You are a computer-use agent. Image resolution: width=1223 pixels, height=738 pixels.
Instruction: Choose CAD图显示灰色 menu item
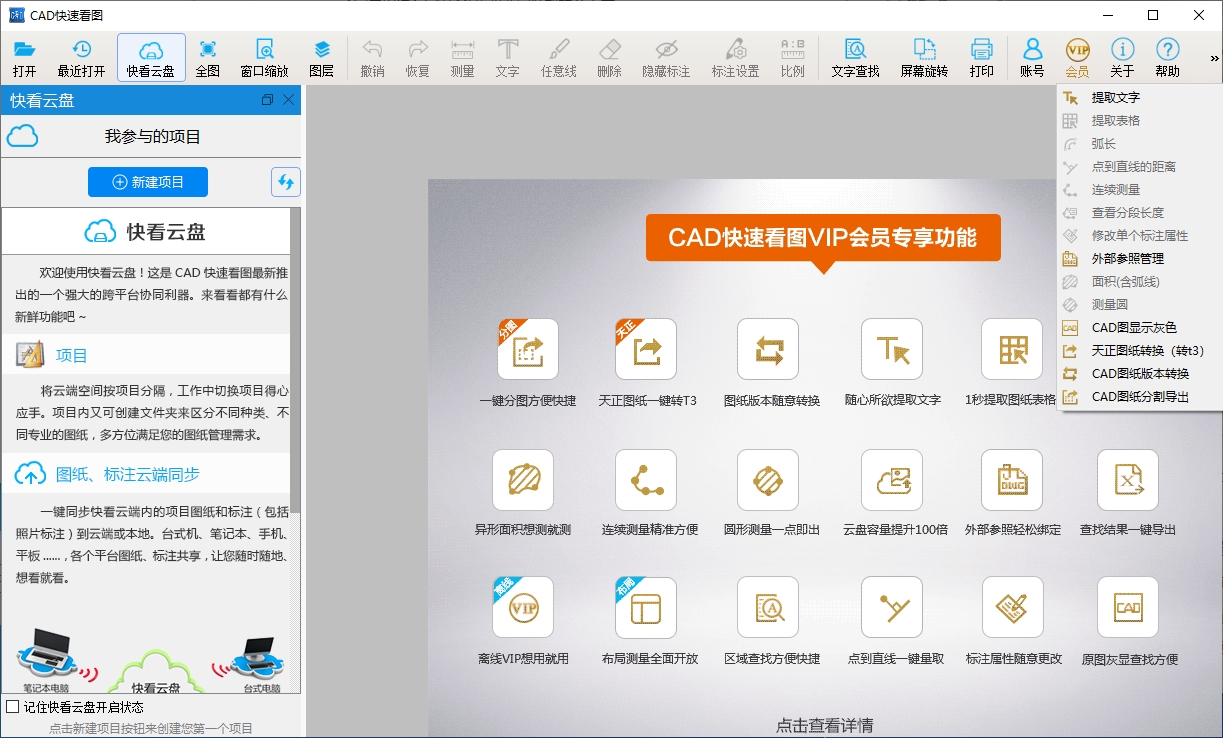pyautogui.click(x=1139, y=328)
